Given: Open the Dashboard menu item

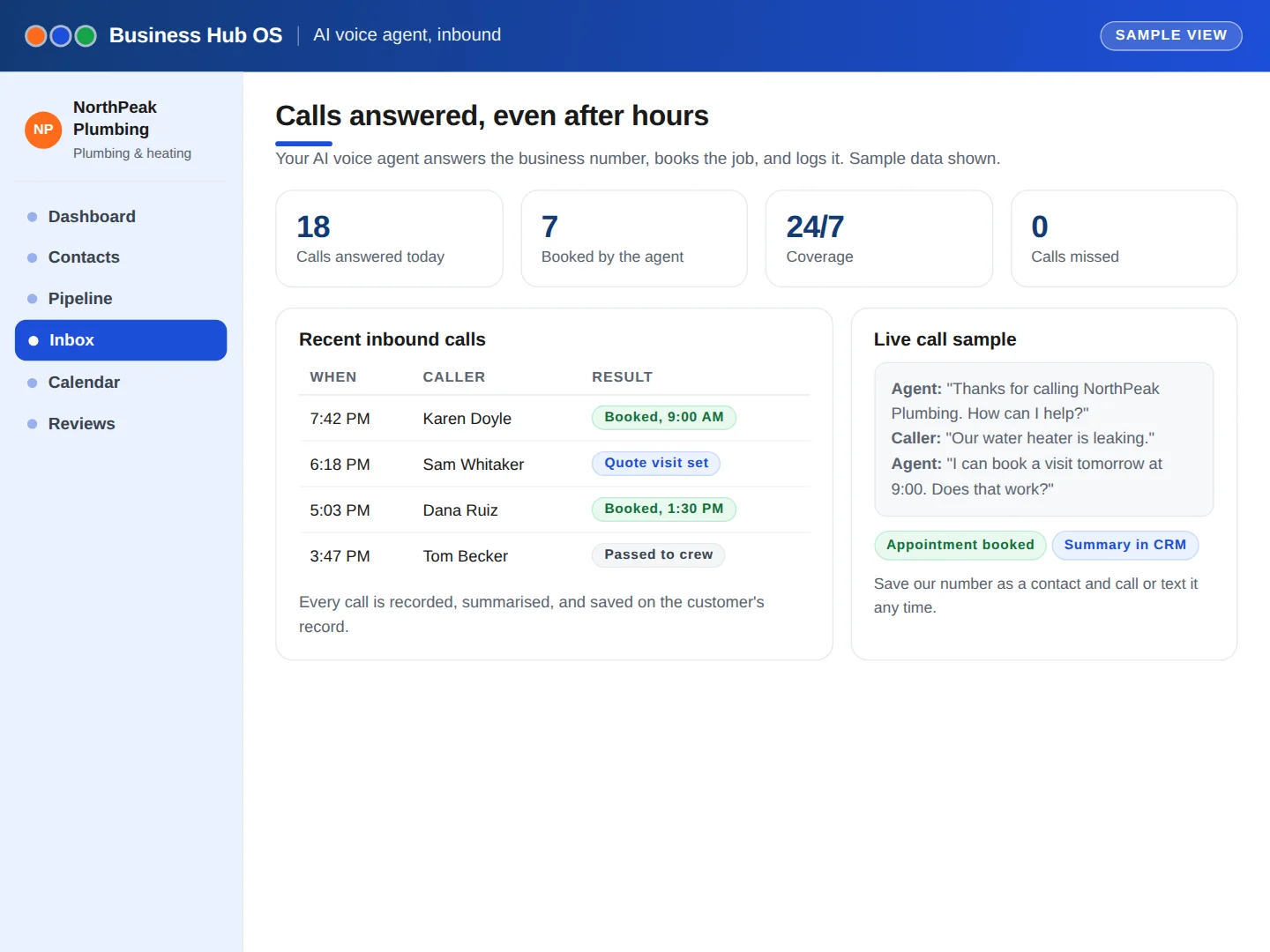Looking at the screenshot, I should pos(121,217).
